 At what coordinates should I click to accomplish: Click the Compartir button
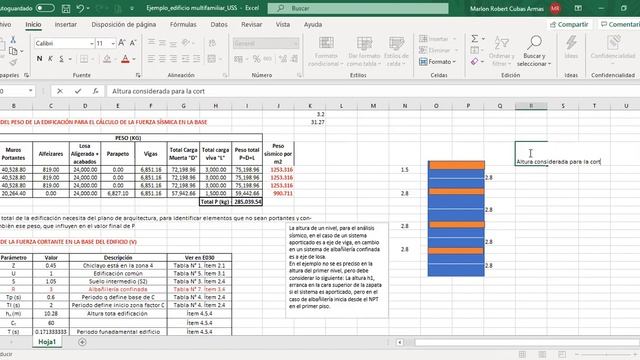pos(569,24)
